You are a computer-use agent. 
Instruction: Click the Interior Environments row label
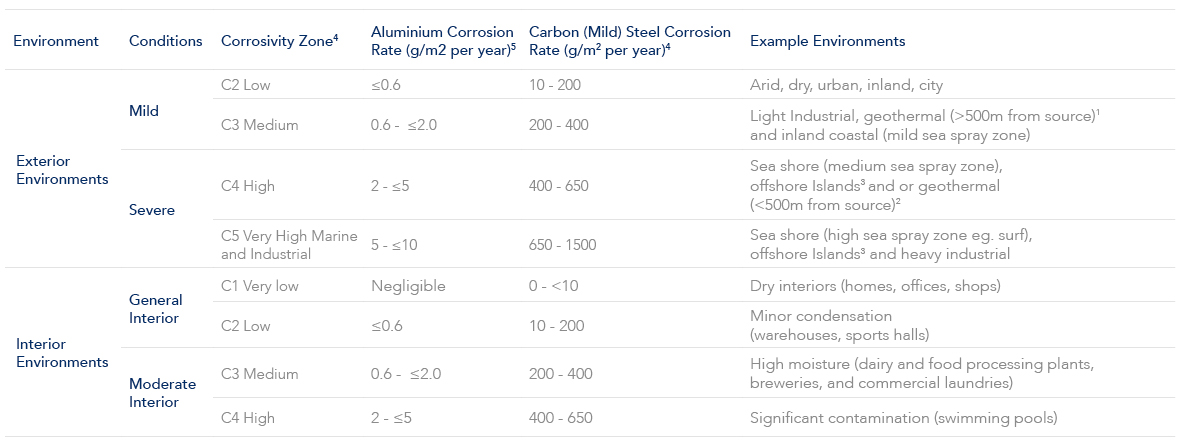(62, 353)
